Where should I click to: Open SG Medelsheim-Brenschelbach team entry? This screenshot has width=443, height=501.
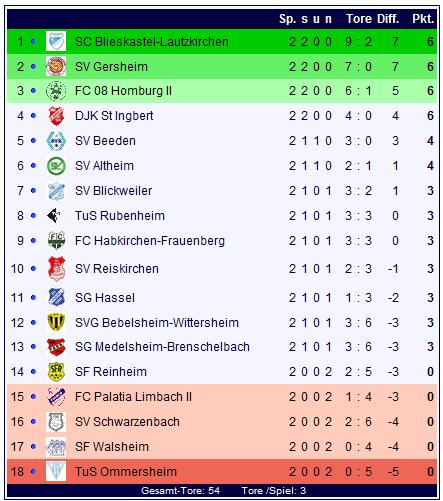pyautogui.click(x=162, y=347)
